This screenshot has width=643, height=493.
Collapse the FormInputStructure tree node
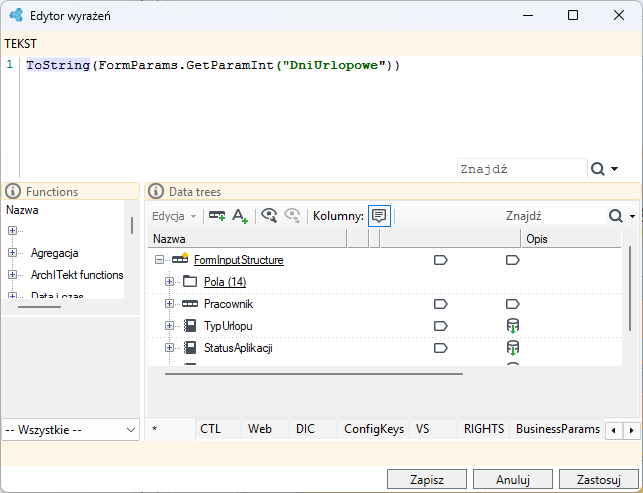[x=160, y=260]
